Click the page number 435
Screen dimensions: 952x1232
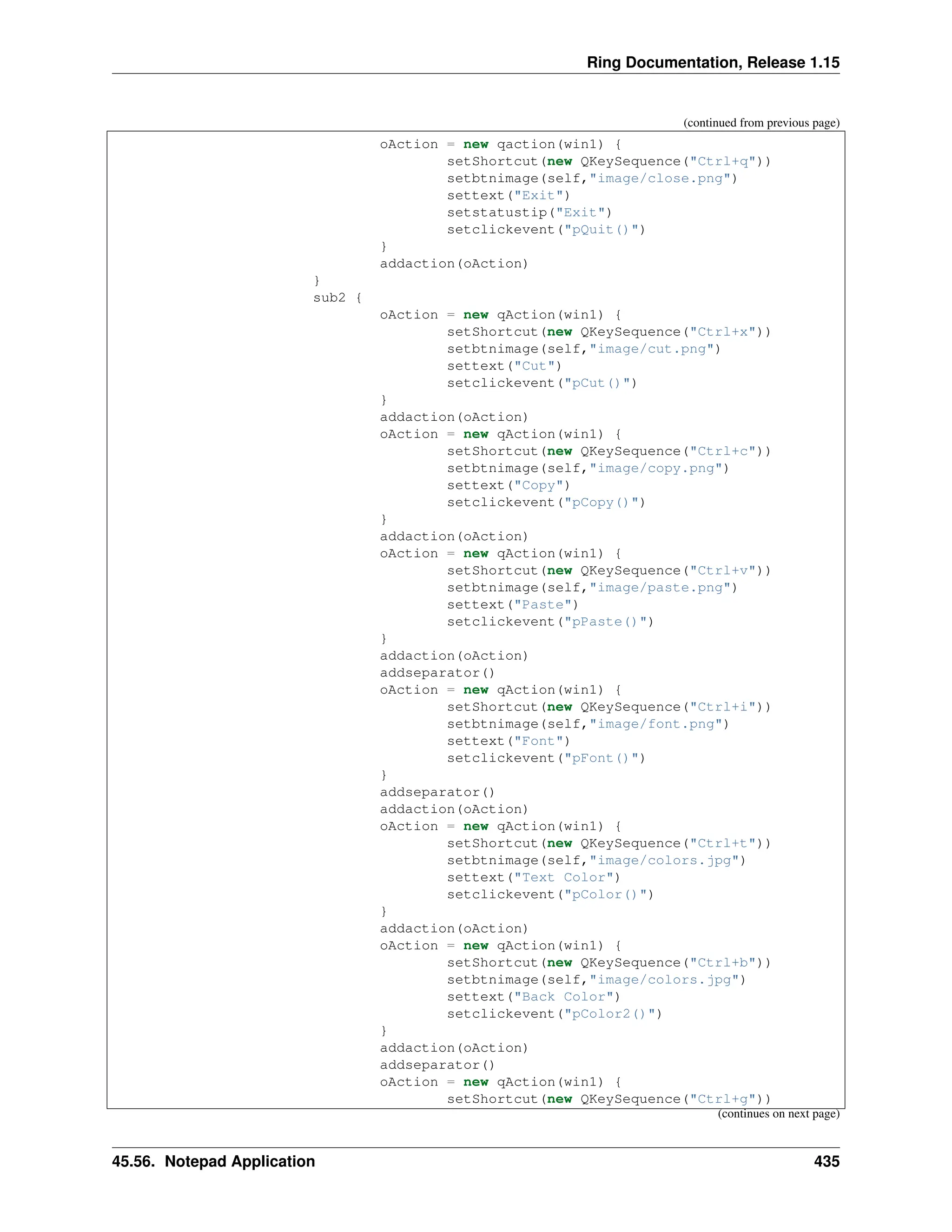tap(826, 1161)
